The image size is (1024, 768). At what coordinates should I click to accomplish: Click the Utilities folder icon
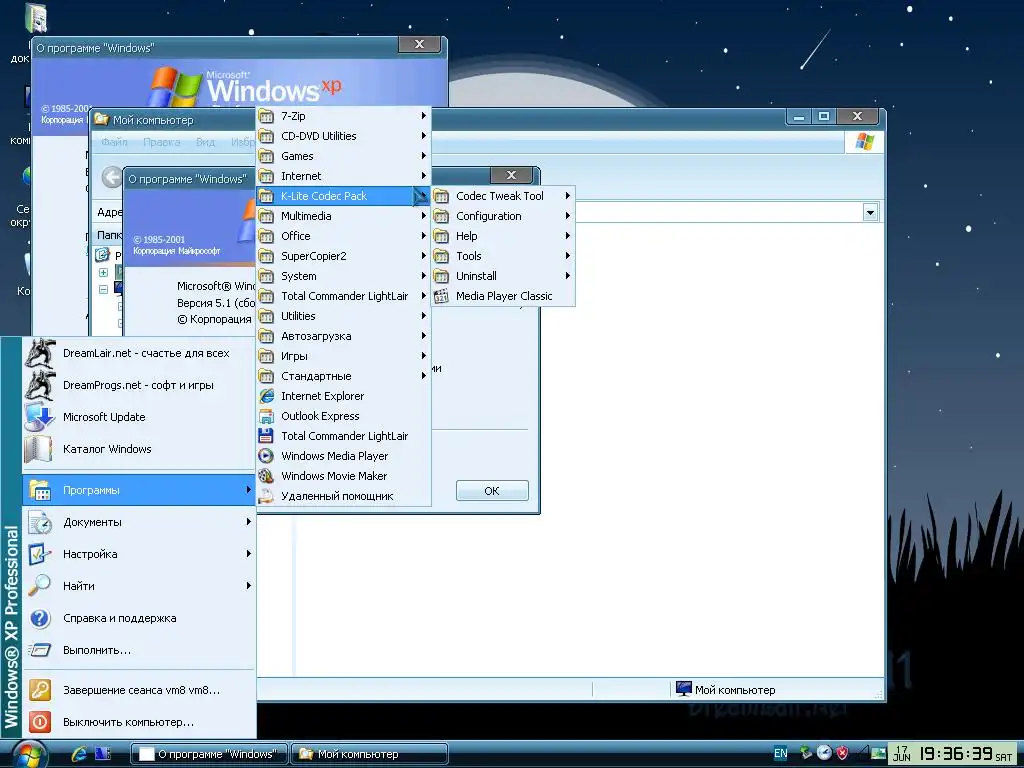coord(266,316)
